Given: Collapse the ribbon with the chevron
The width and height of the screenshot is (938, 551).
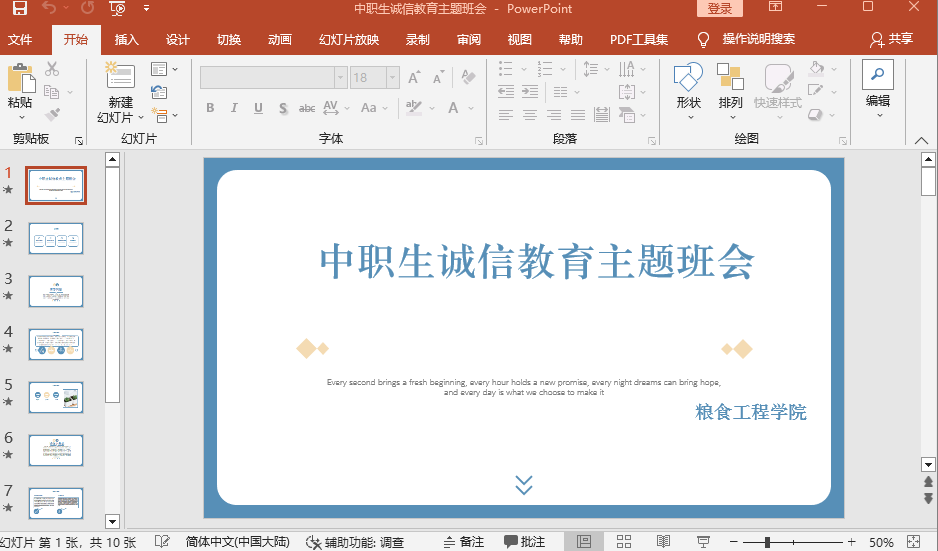Looking at the screenshot, I should click(920, 141).
